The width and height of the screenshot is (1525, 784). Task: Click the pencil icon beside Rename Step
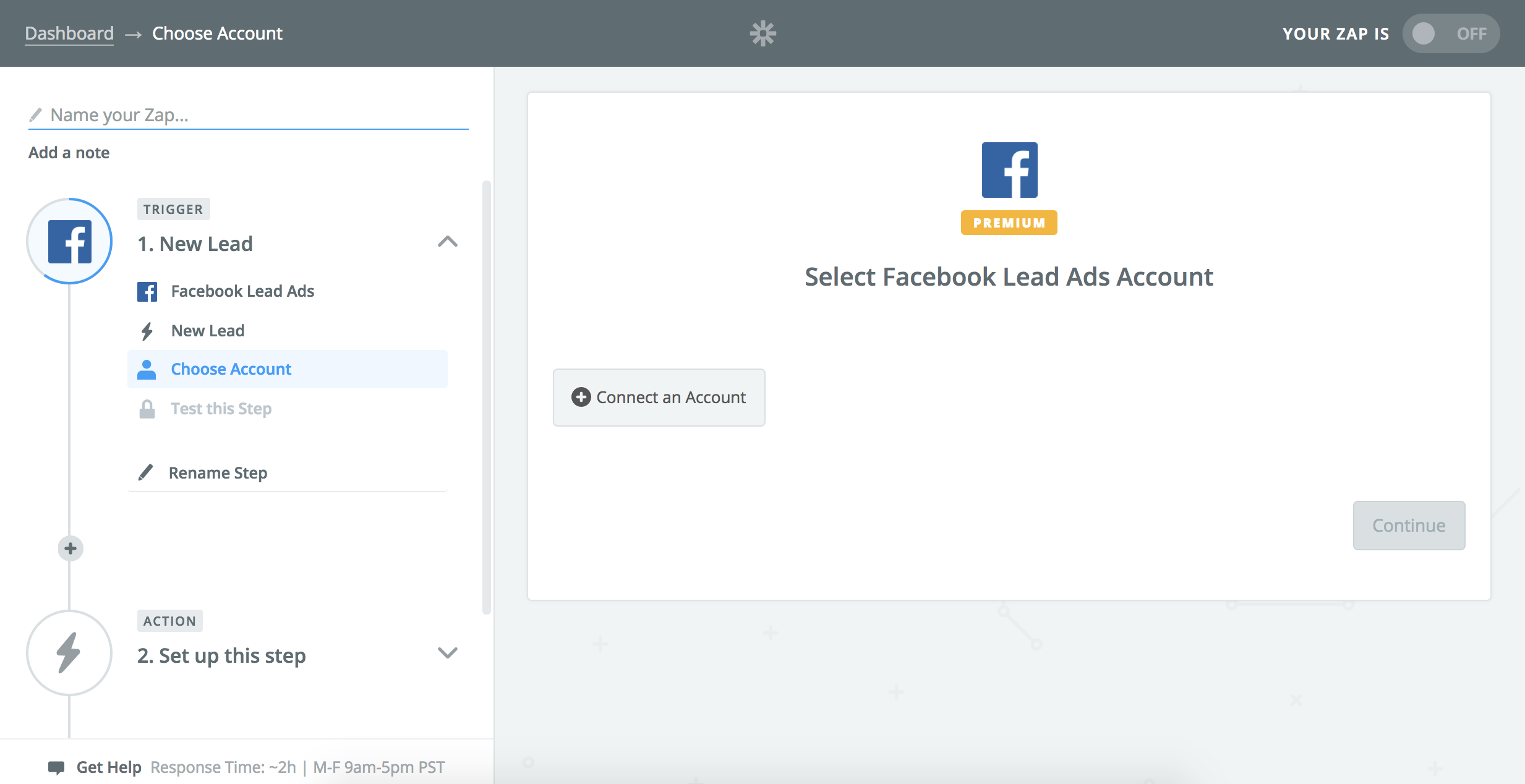point(145,472)
